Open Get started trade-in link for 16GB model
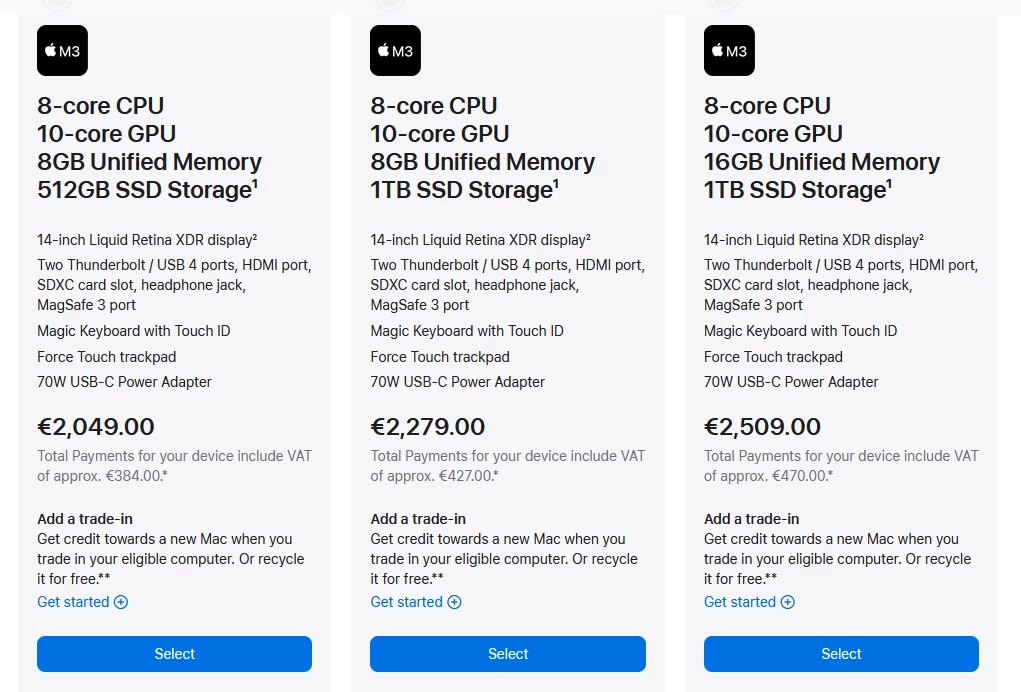Image resolution: width=1021 pixels, height=692 pixels. pos(749,602)
